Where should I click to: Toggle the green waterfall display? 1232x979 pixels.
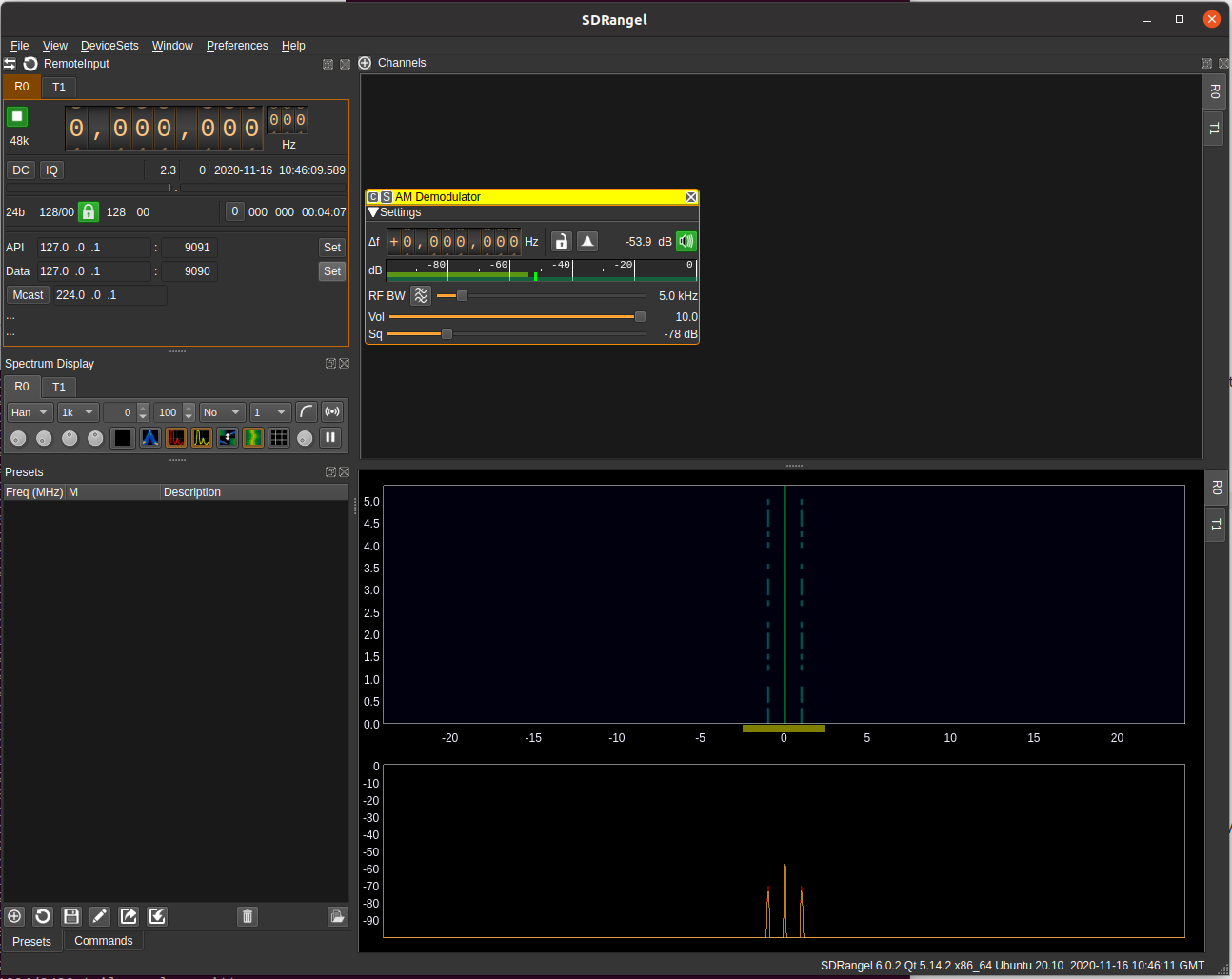click(253, 438)
